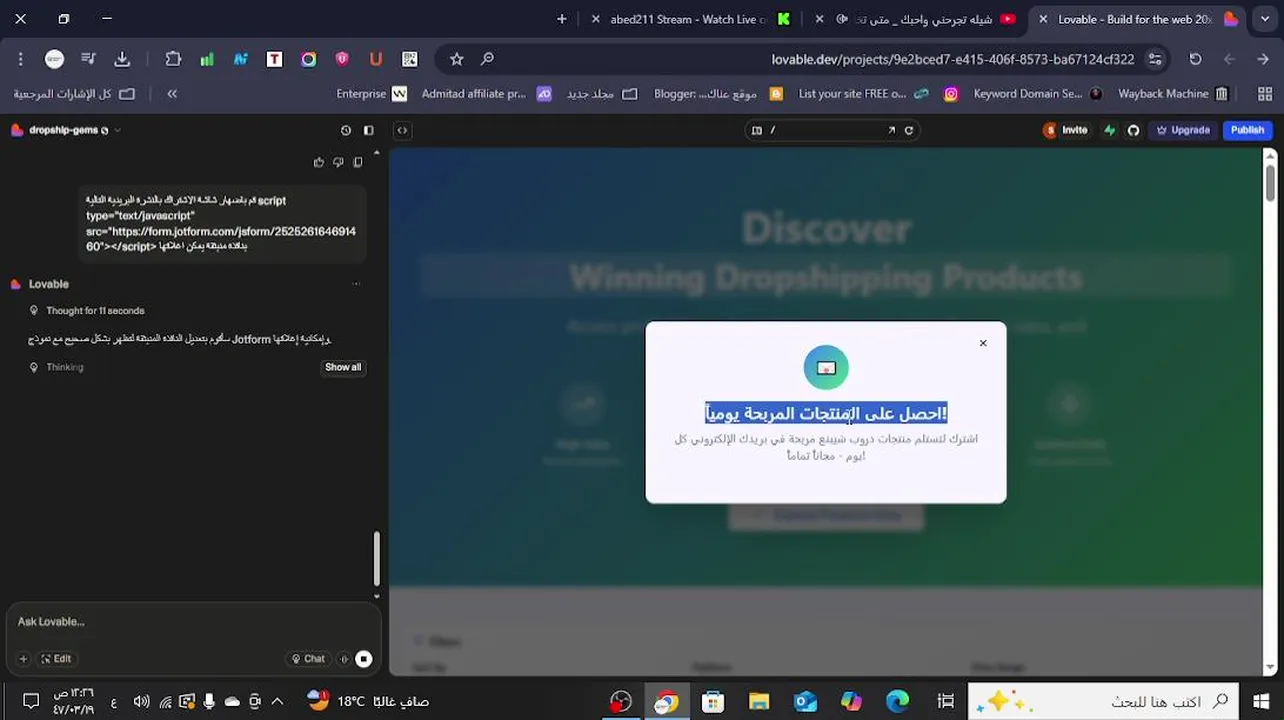
Task: Open the green Supabase lightning icon
Action: click(x=1110, y=130)
